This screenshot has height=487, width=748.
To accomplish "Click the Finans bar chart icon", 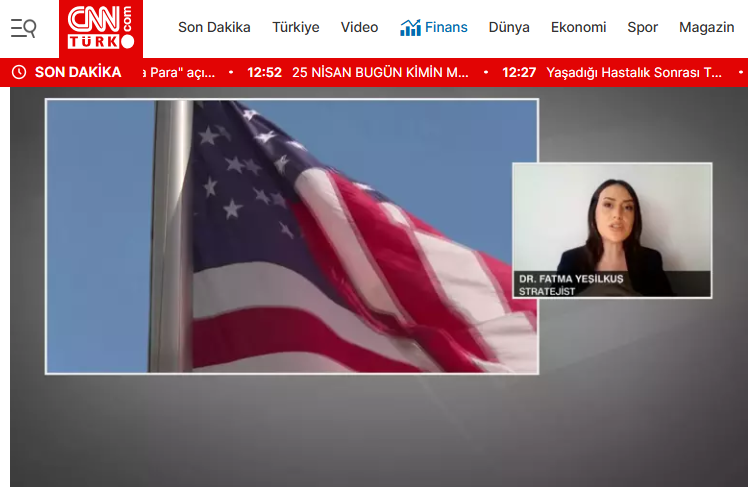I will point(410,28).
